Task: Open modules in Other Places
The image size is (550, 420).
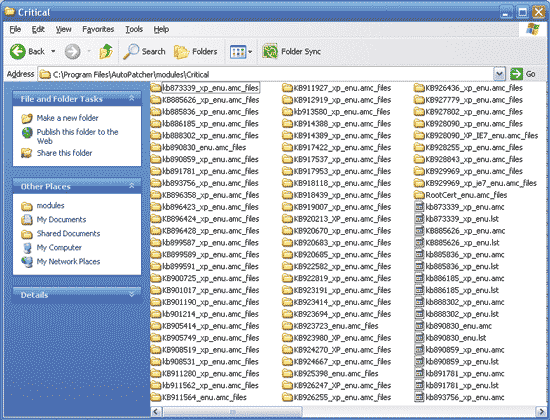Action: [51, 206]
